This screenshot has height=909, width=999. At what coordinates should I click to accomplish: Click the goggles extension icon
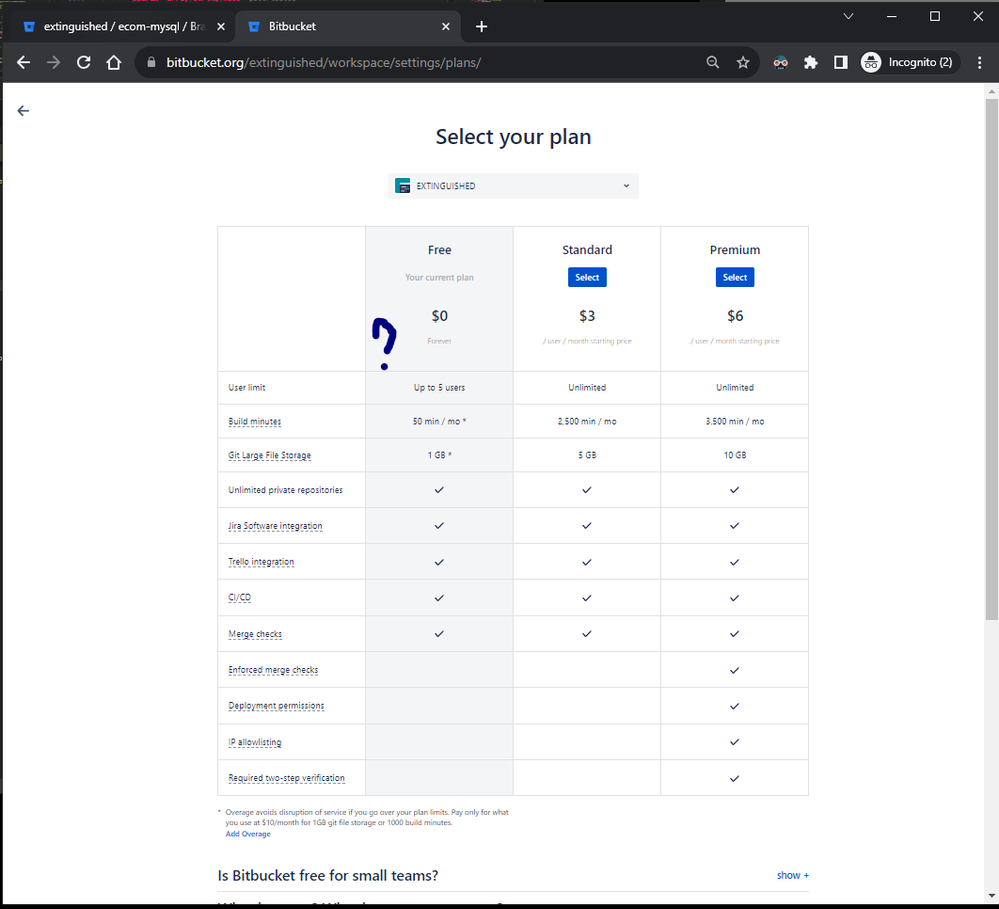click(x=780, y=62)
